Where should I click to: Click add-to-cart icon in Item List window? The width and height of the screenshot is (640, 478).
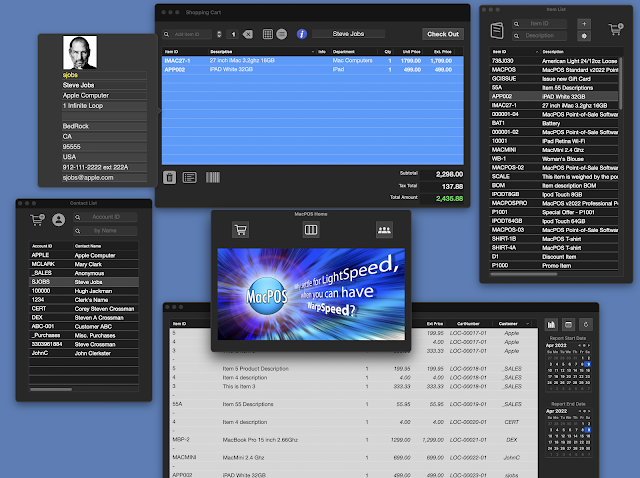click(616, 29)
